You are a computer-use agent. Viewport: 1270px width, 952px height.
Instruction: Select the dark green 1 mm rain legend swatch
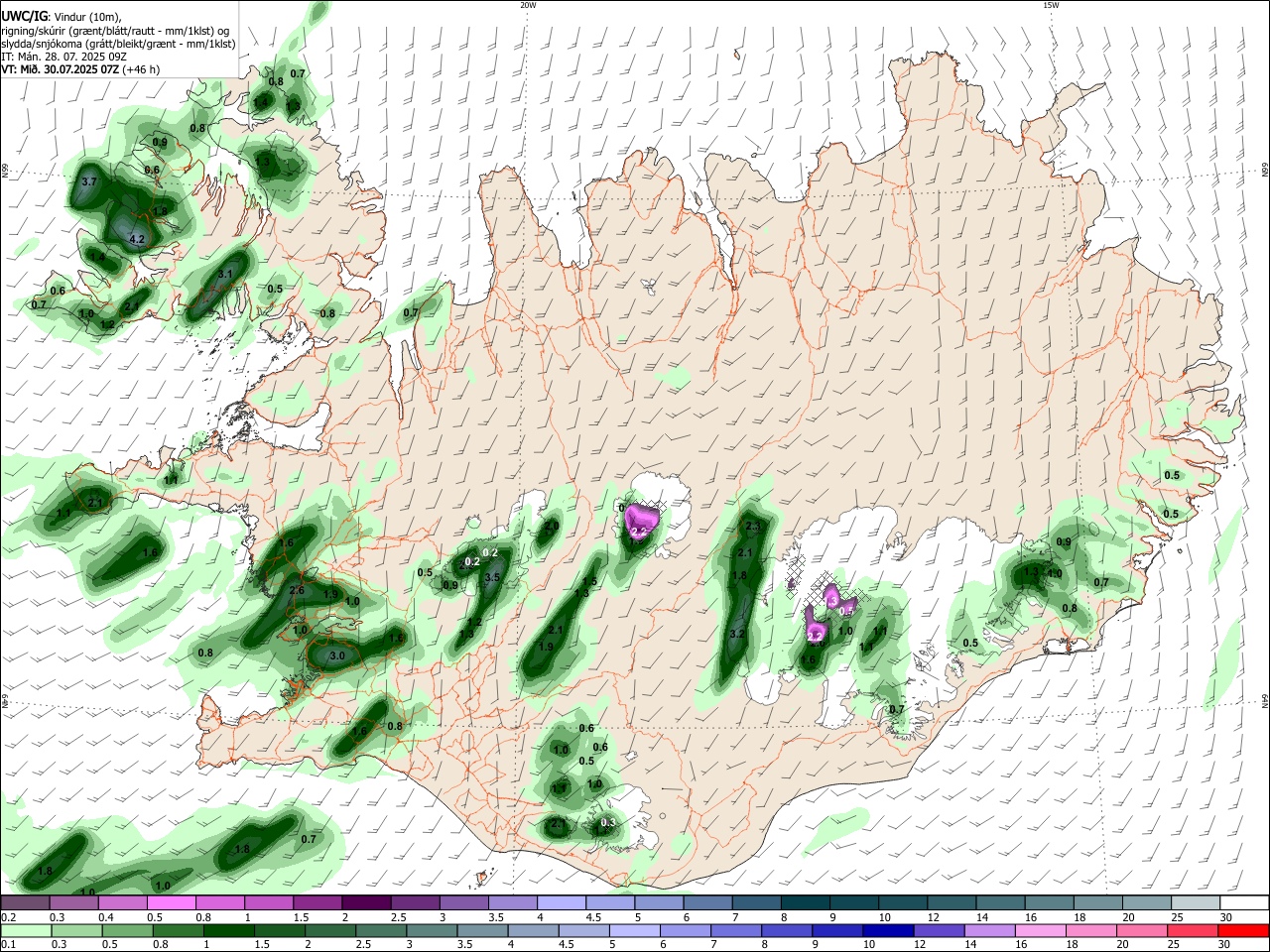tap(228, 930)
